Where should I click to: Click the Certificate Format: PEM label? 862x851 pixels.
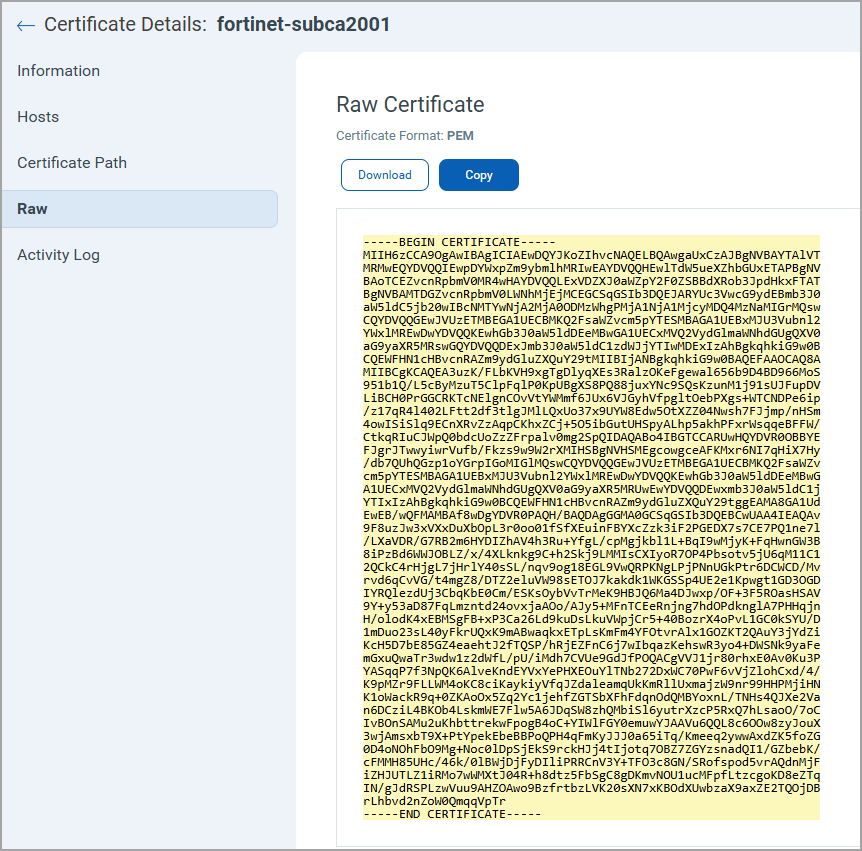tap(405, 136)
